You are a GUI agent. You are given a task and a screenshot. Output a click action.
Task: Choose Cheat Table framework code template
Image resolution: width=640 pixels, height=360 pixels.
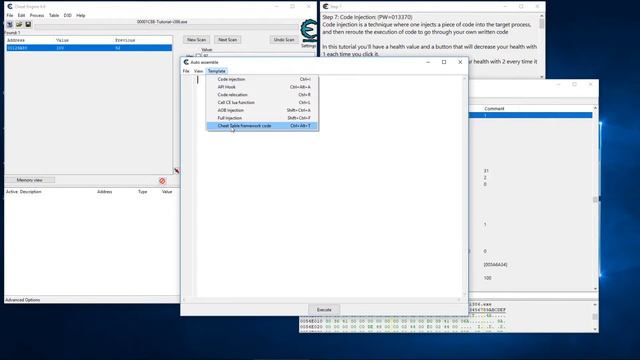[262, 126]
